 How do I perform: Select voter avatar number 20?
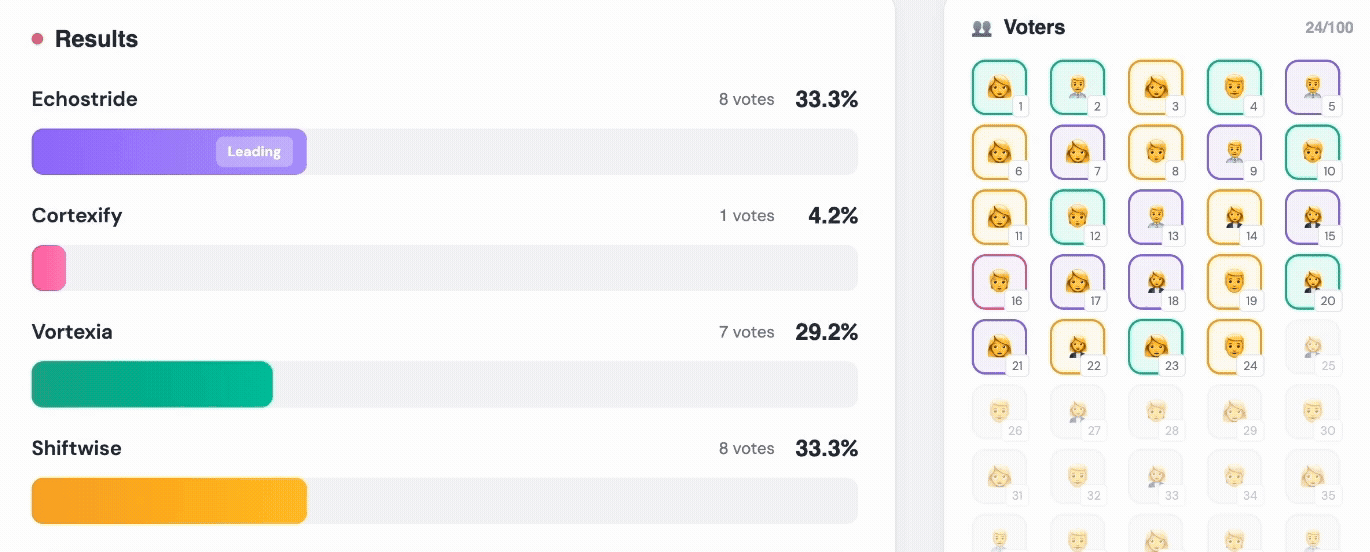pyautogui.click(x=1311, y=282)
